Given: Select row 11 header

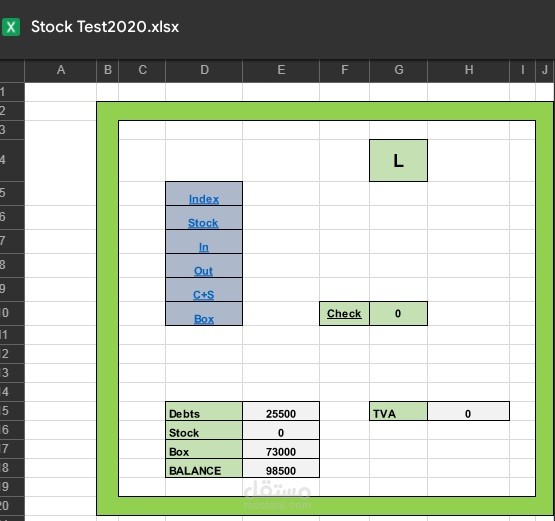Looking at the screenshot, I should click(12, 335).
